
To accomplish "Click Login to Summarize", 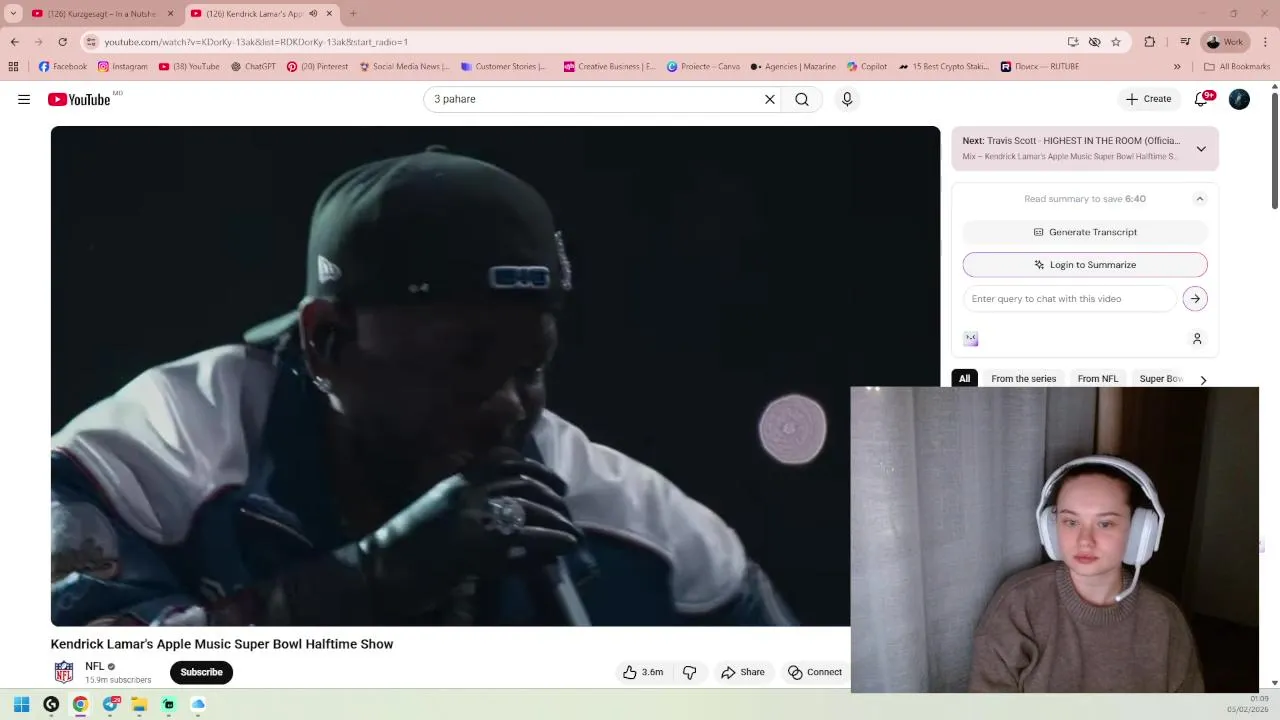I will [1085, 265].
